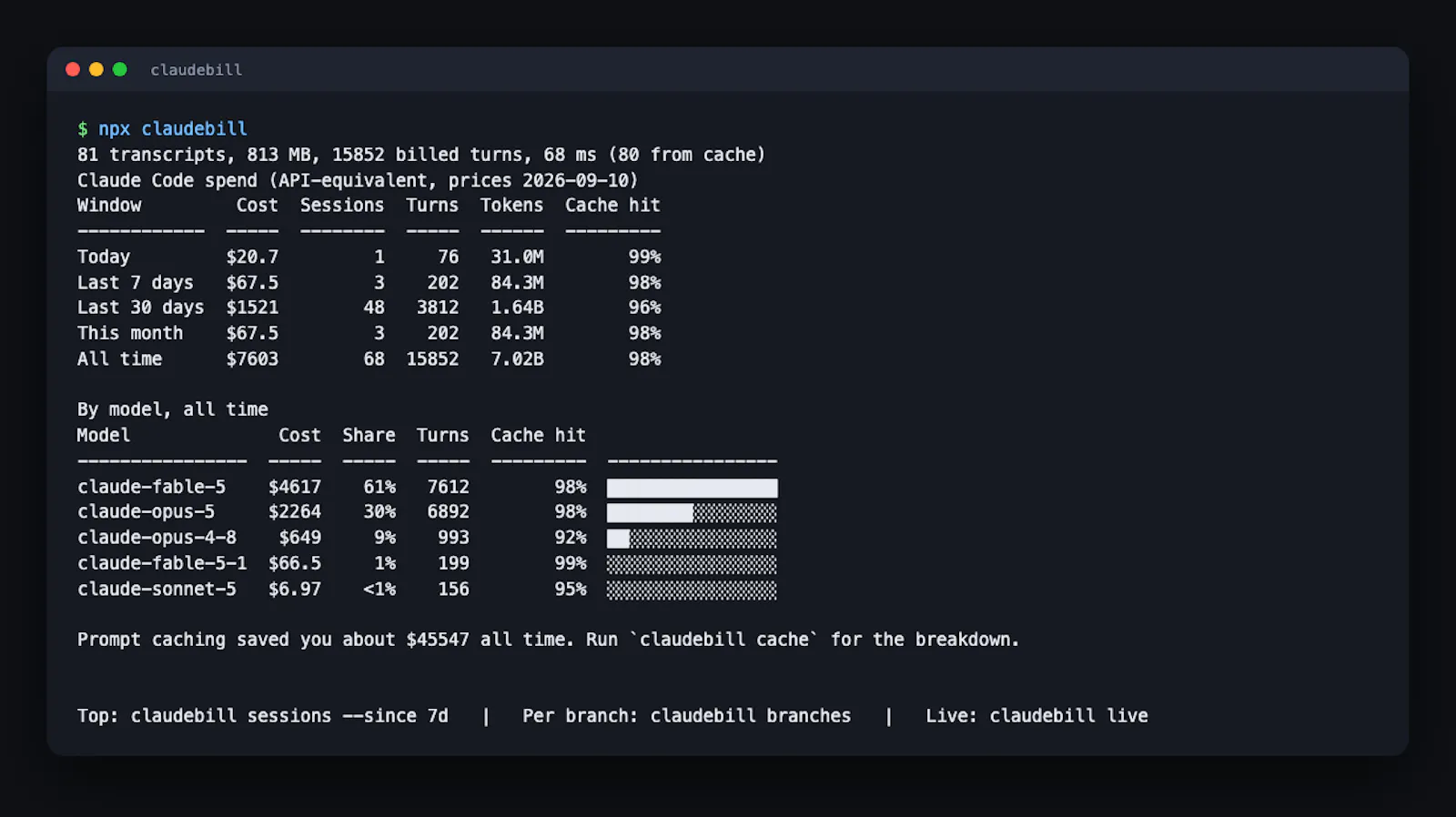Click the claudebill window title
Screen dimensions: 1456x817
[x=197, y=70]
